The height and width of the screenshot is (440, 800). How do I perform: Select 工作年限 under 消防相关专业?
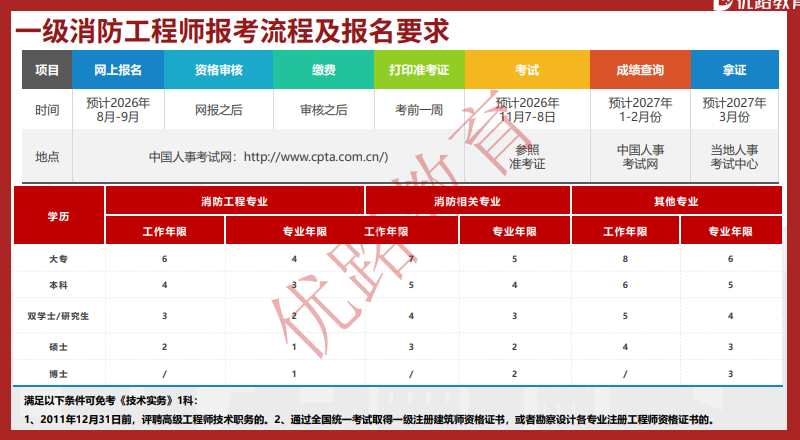[x=386, y=231]
